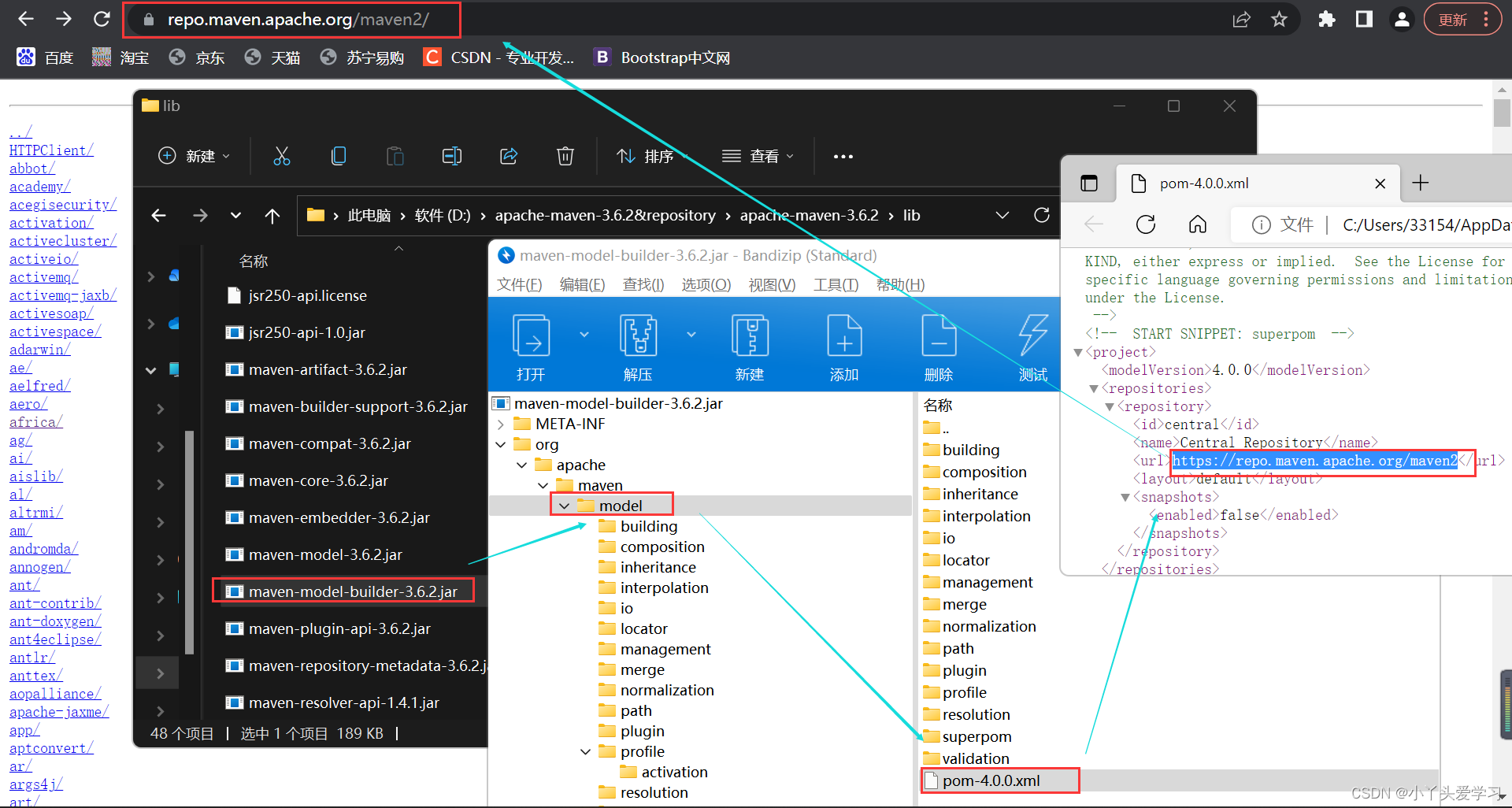Viewport: 1512px width, 808px height.
Task: Select maven-core-3.6.2.jar in Explorer
Action: click(x=318, y=480)
